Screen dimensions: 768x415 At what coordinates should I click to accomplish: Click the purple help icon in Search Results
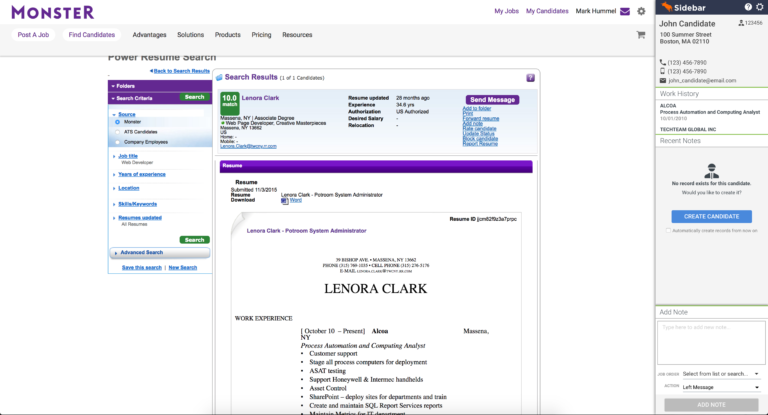[x=530, y=77]
